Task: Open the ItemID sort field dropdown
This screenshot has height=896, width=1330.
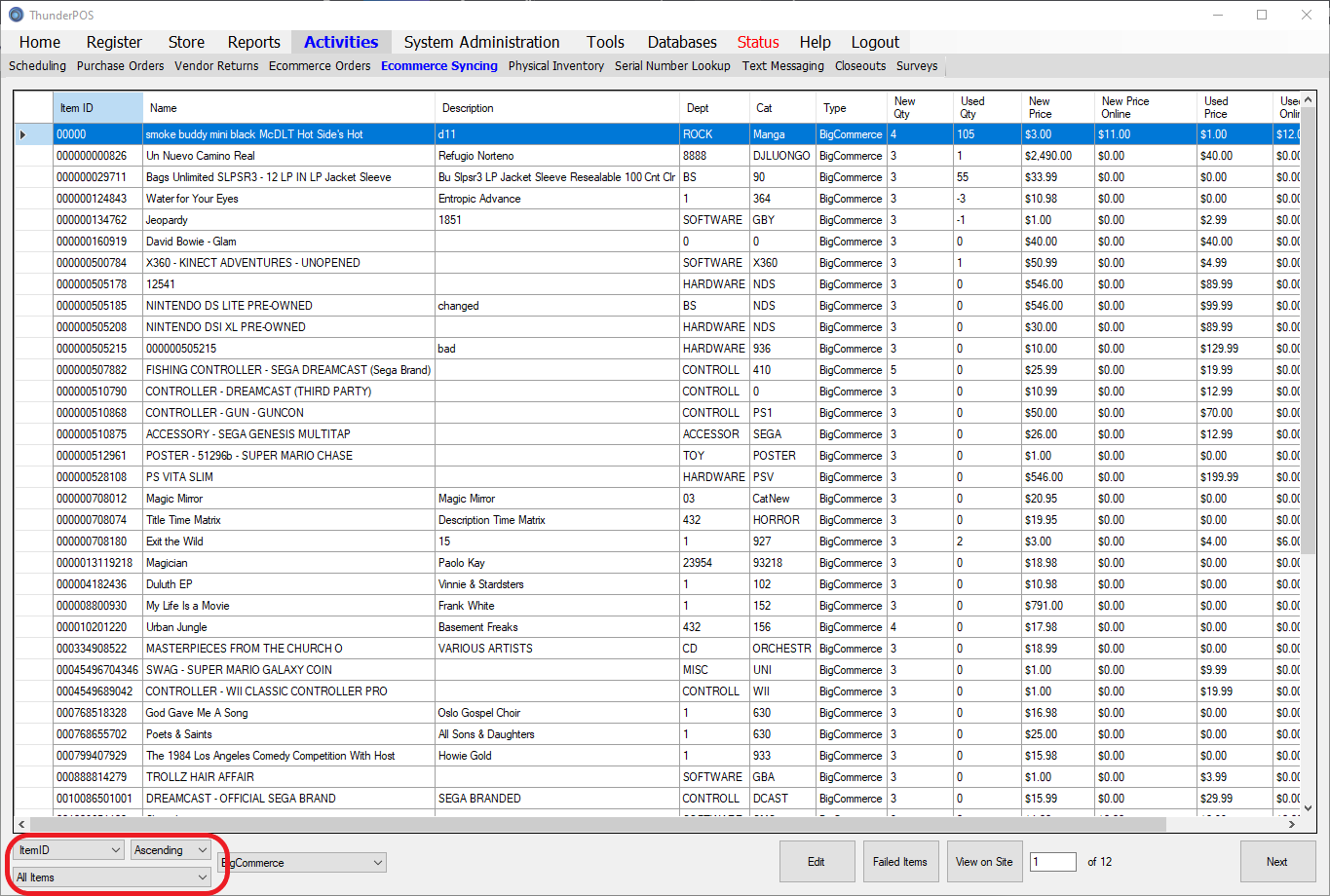Action: tap(69, 850)
